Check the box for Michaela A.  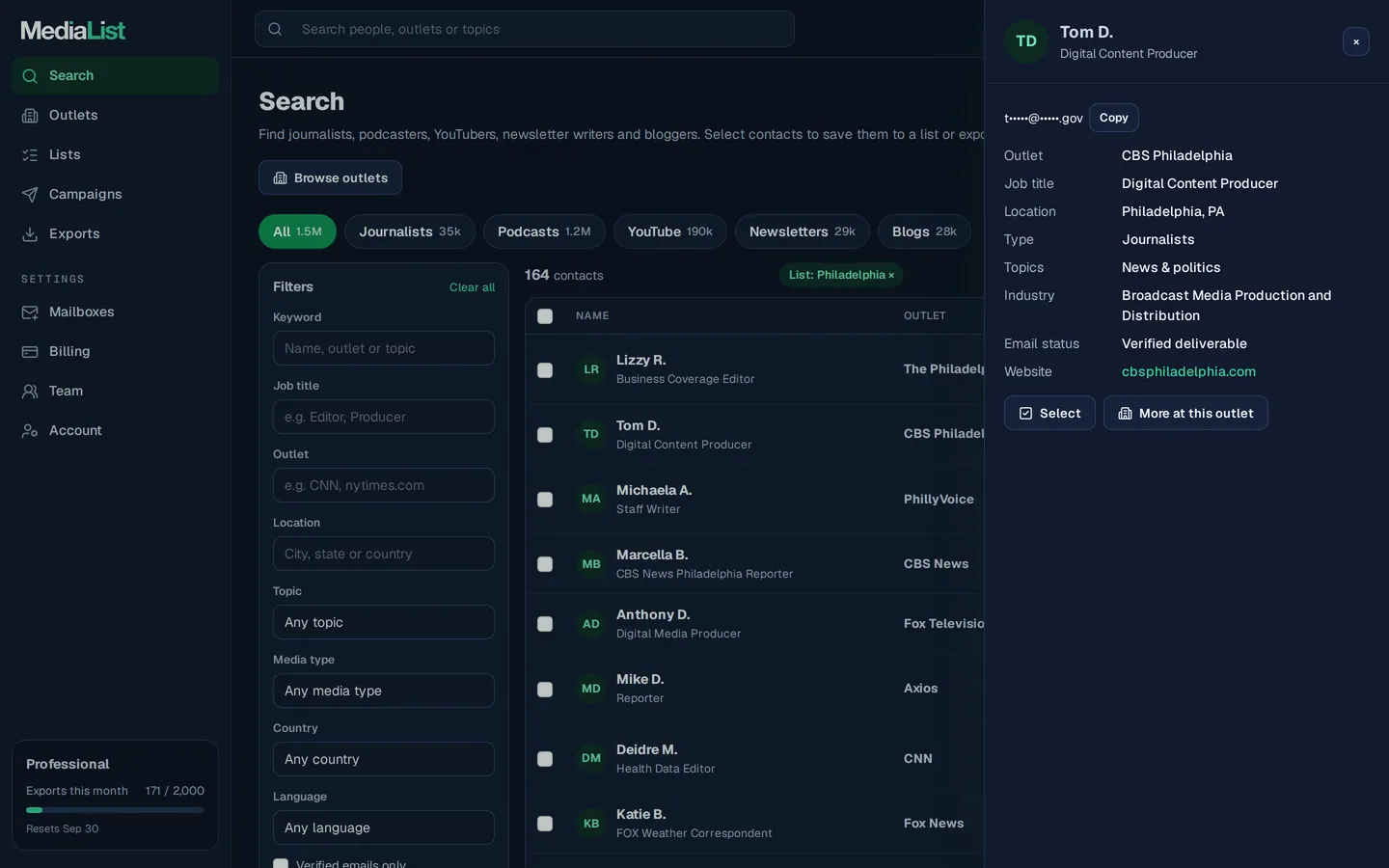click(x=545, y=500)
